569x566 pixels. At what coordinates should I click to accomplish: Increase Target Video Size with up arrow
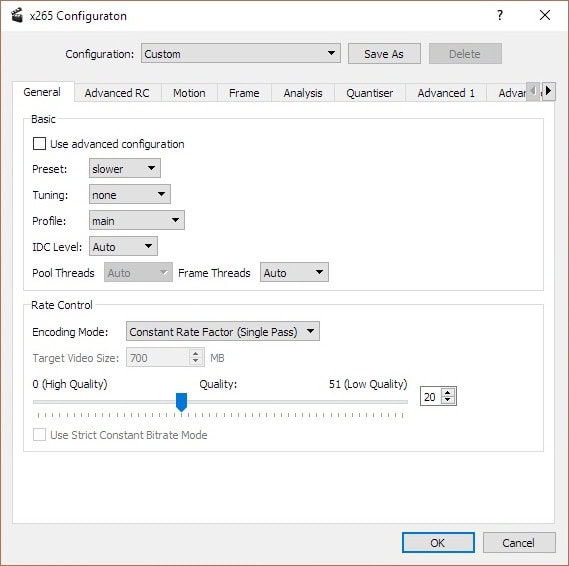tap(196, 353)
